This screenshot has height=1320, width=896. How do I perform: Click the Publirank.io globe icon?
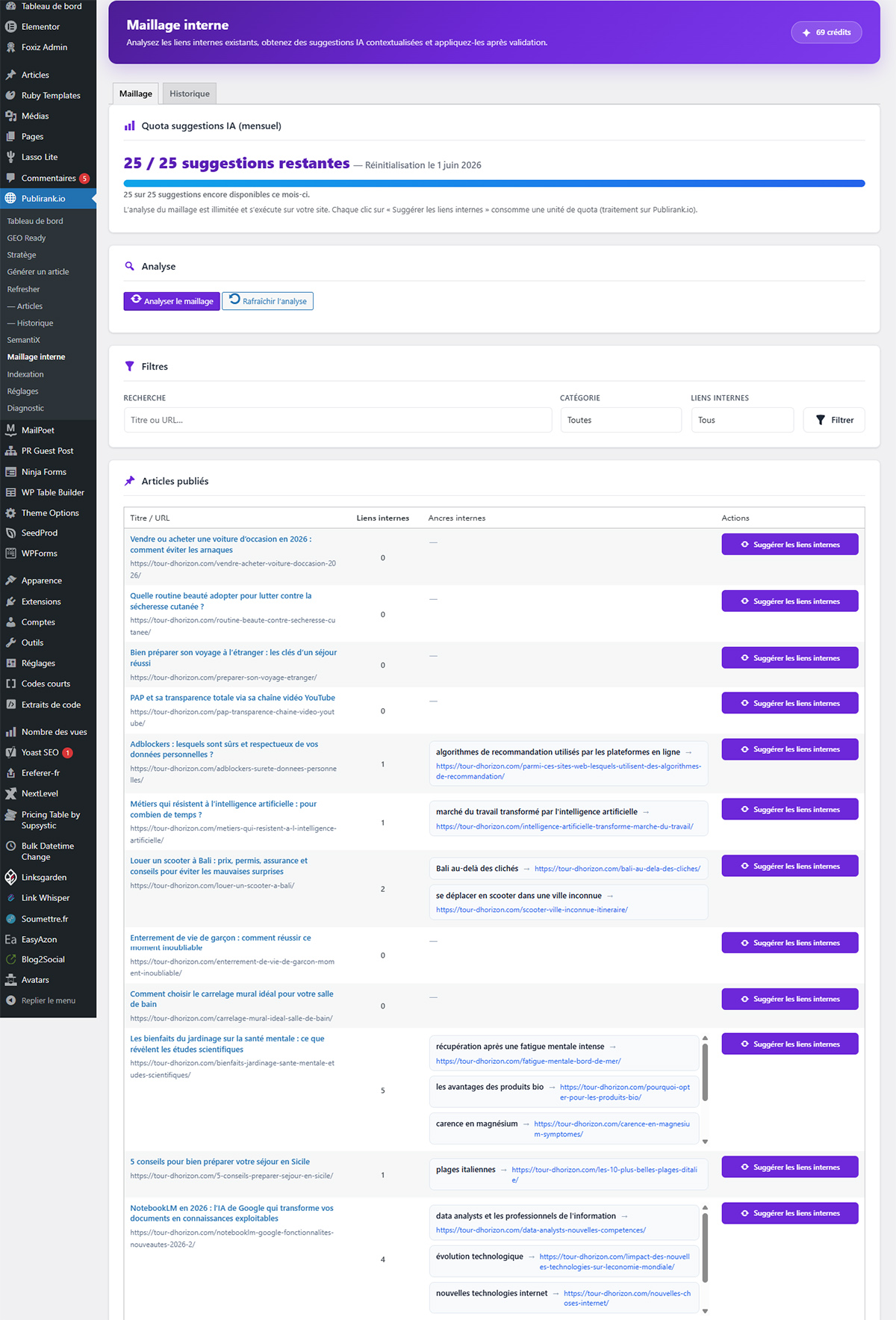pyautogui.click(x=10, y=199)
